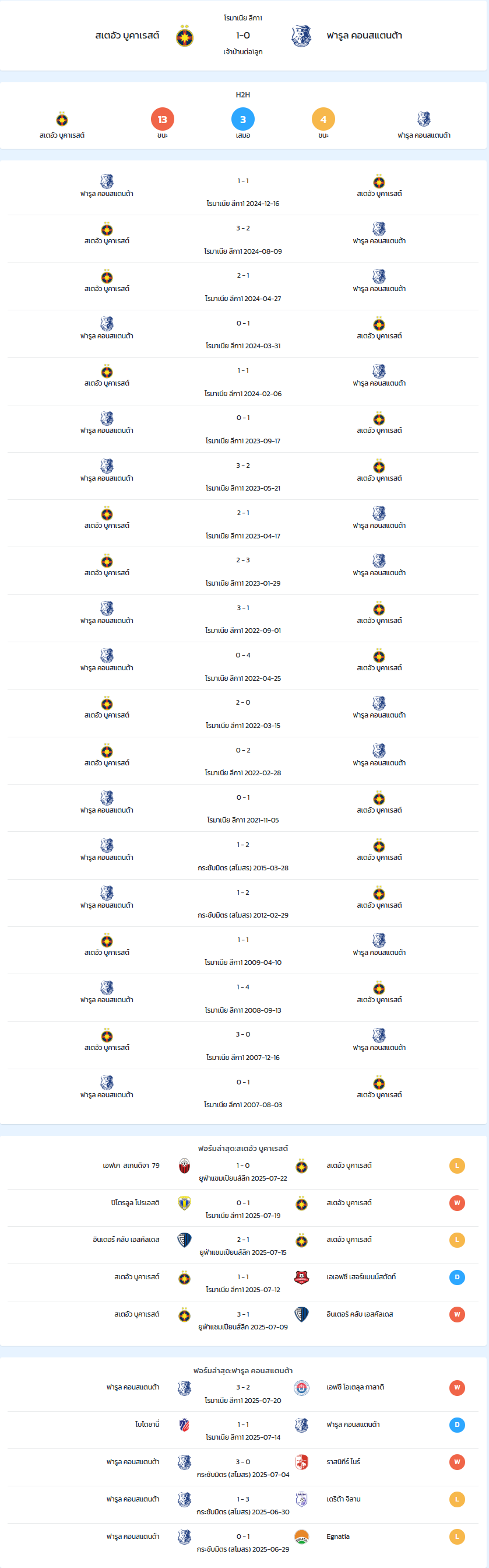
Task: Open the friendly match dated 2015-03-28
Action: [x=242, y=856]
